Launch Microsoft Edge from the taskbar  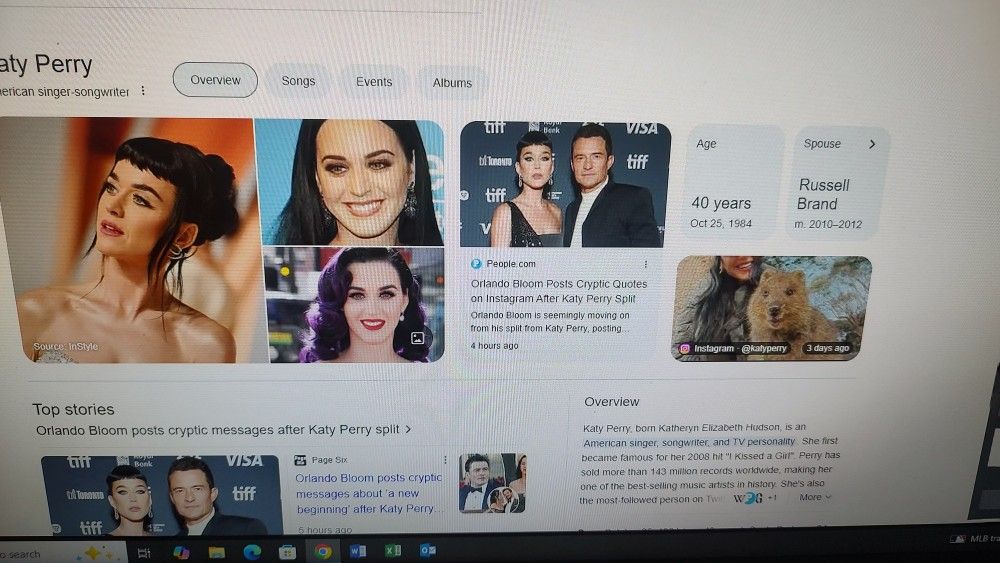click(x=252, y=552)
